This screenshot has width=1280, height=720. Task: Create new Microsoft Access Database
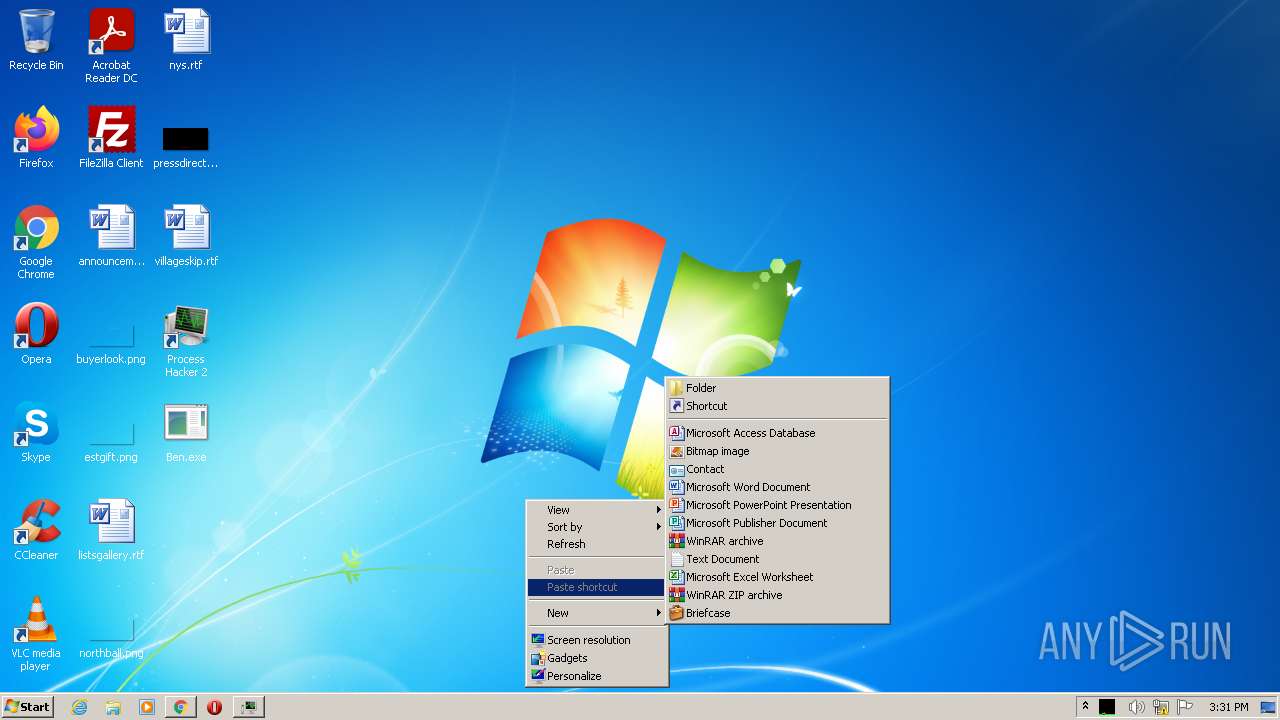[x=777, y=433]
